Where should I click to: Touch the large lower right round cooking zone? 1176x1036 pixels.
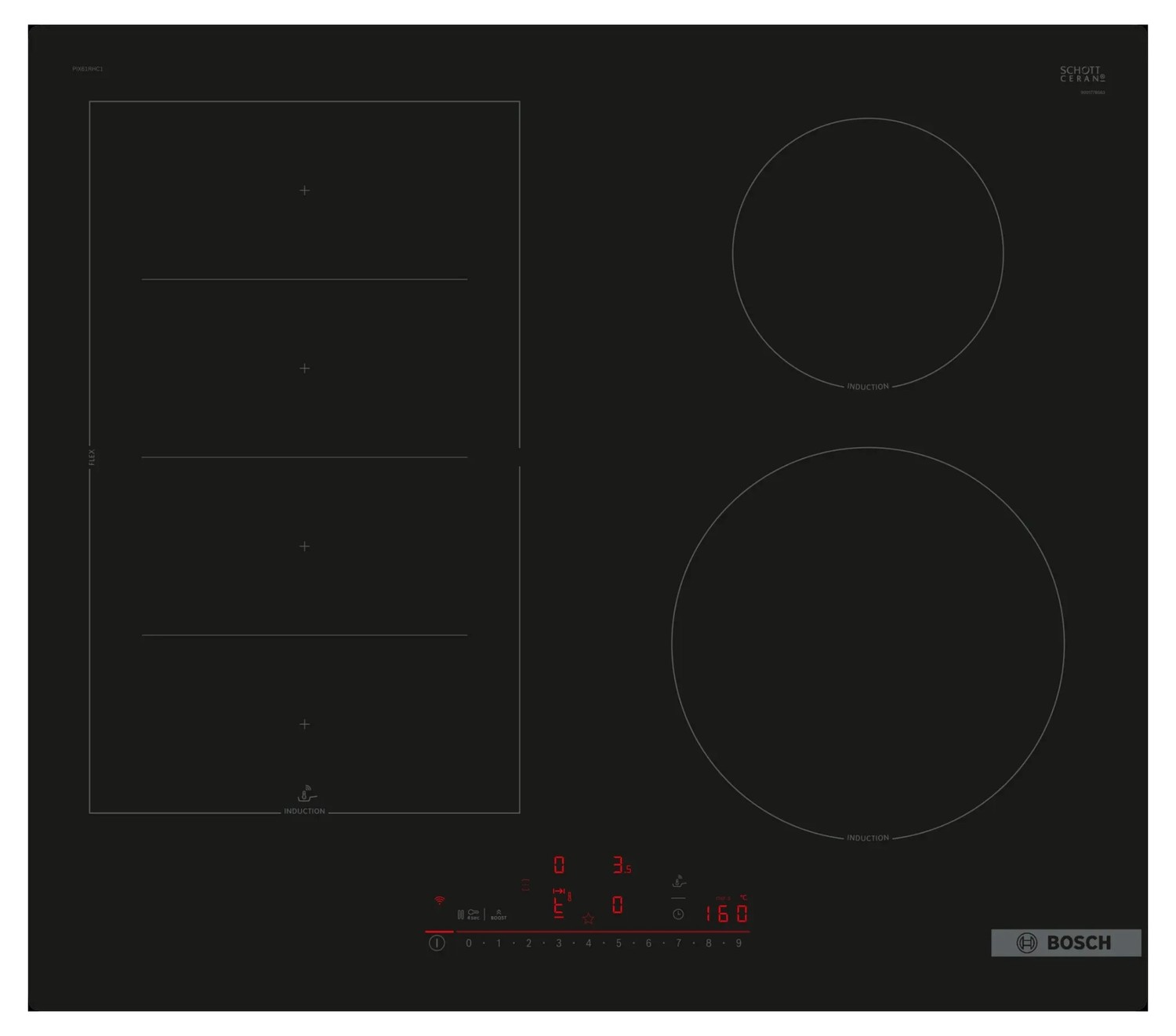(868, 644)
